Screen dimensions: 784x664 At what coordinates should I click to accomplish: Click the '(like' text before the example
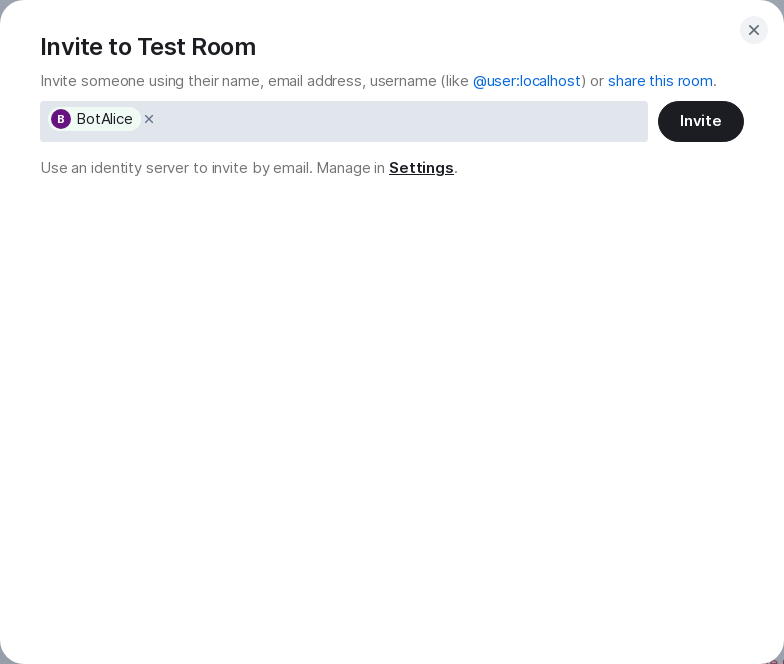[x=455, y=81]
